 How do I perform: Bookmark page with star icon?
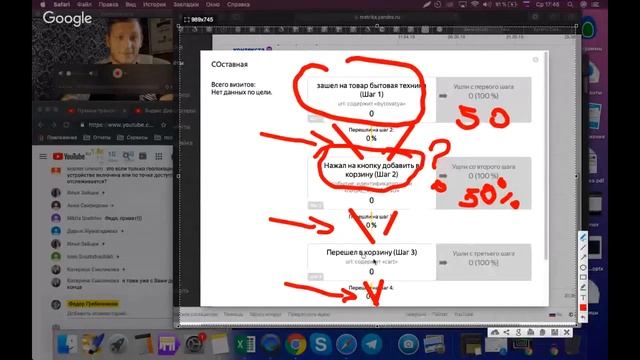(x=163, y=125)
